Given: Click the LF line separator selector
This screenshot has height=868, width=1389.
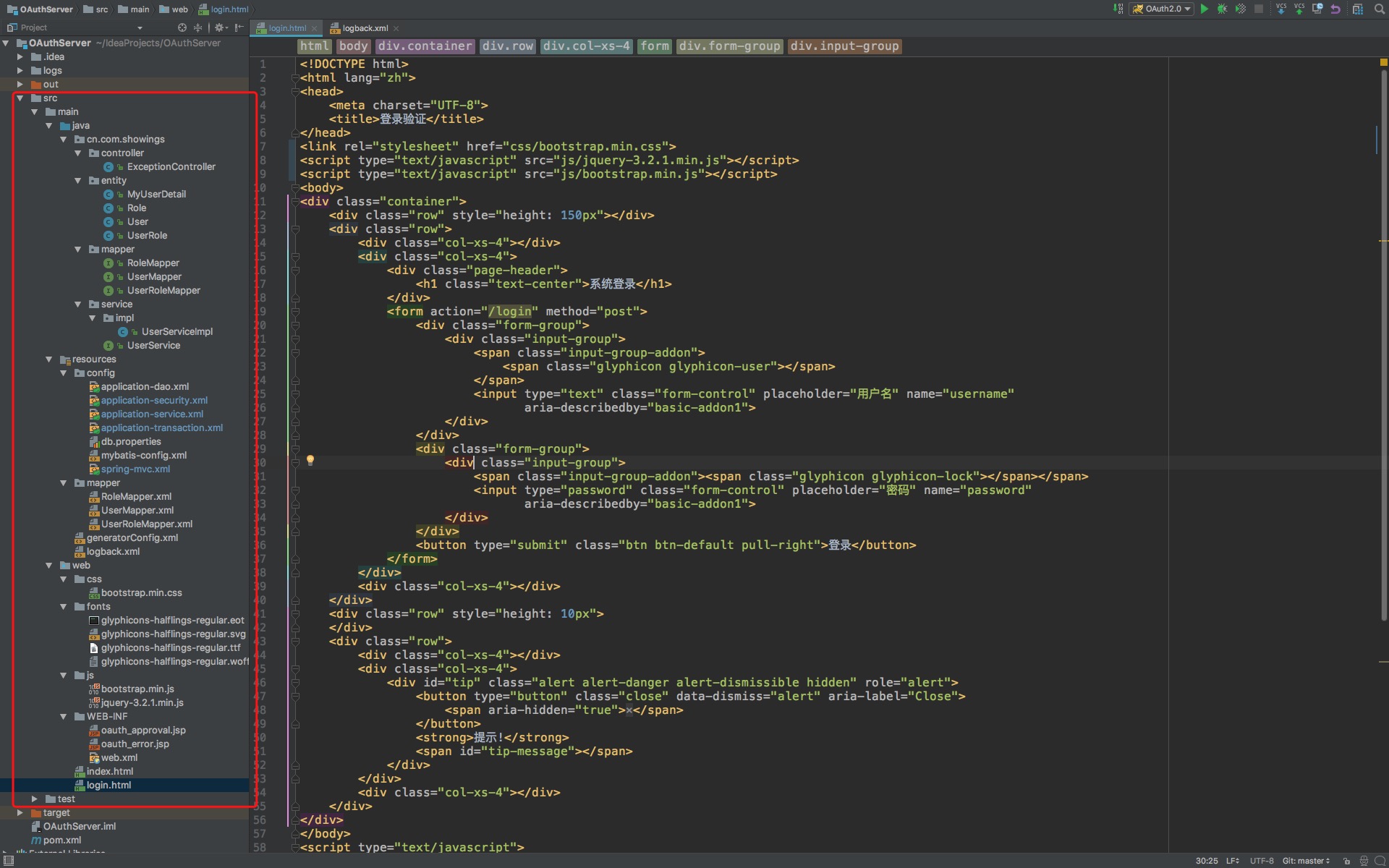Looking at the screenshot, I should point(1233,861).
